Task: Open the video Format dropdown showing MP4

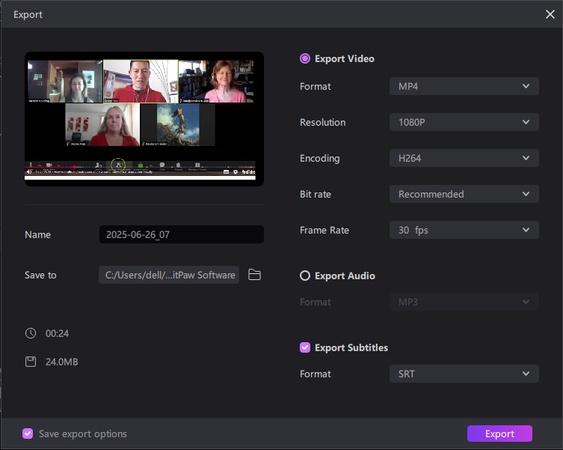Action: pyautogui.click(x=464, y=86)
